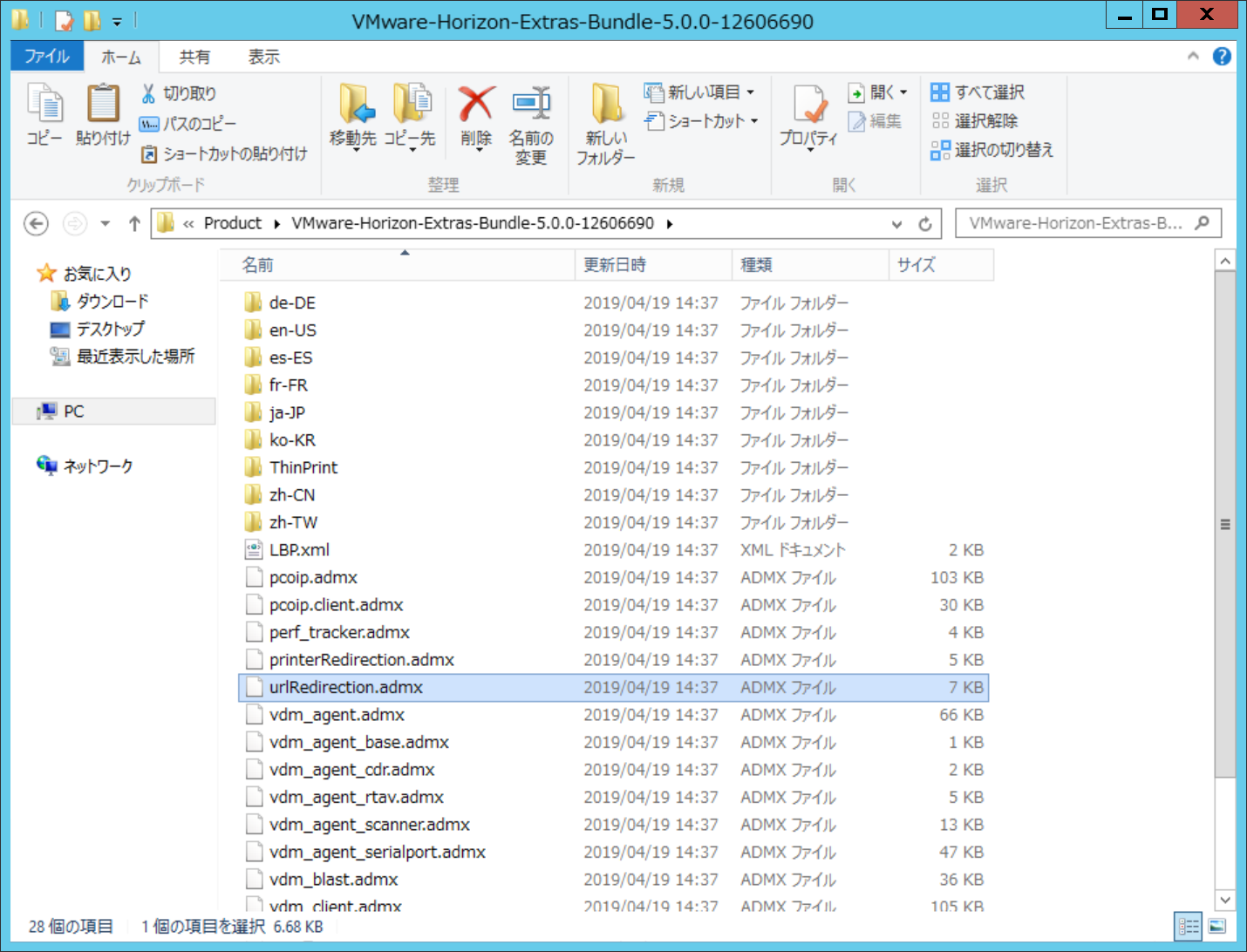This screenshot has height=952, width=1247.
Task: Click the LBP.xml file icon
Action: [x=254, y=550]
